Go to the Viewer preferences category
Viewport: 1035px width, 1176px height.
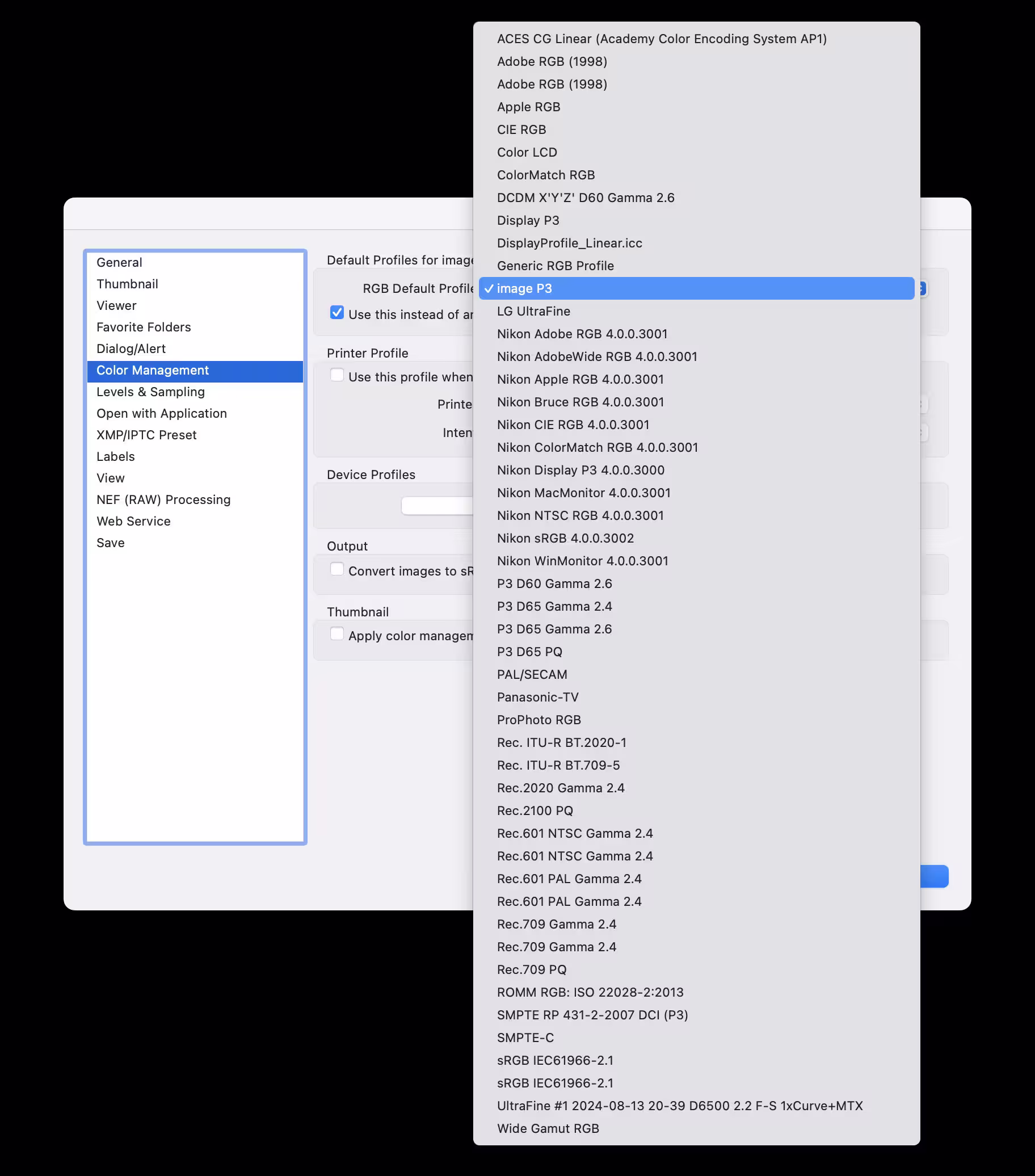[x=195, y=305]
